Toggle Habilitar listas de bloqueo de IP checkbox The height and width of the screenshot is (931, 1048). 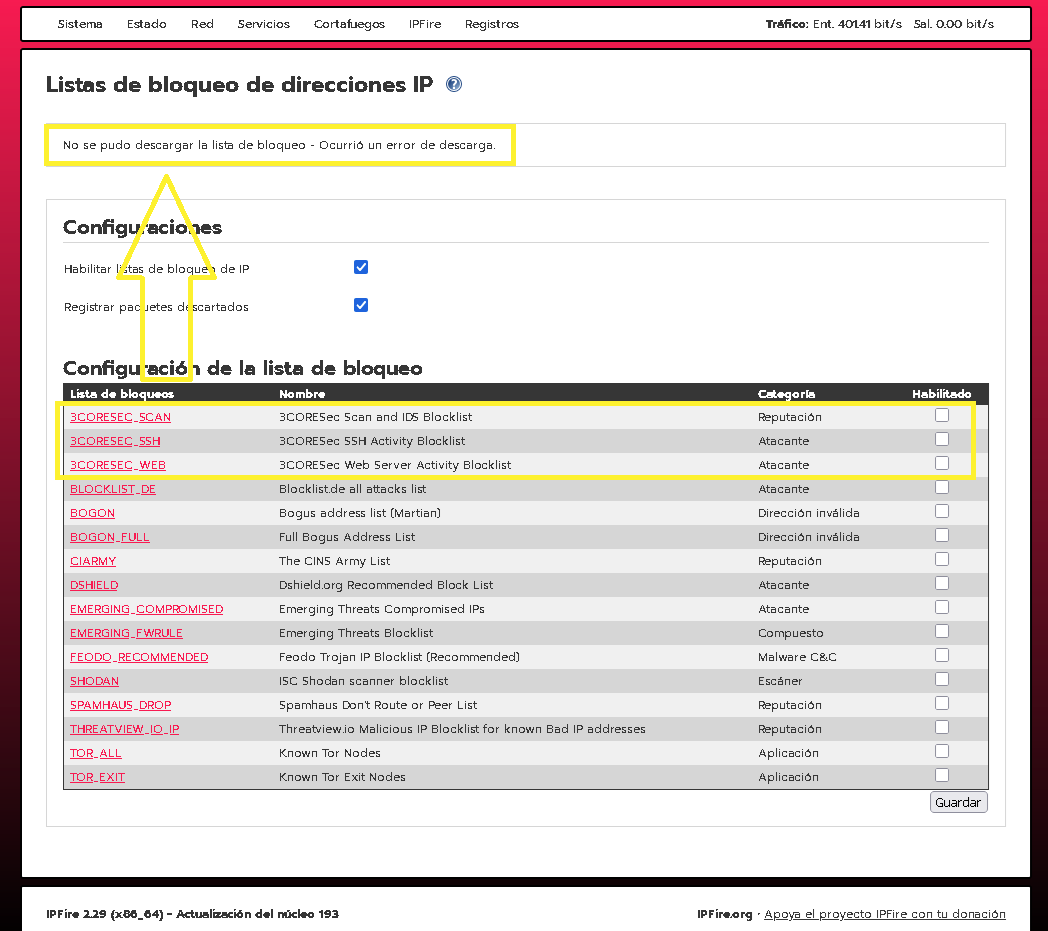click(361, 267)
